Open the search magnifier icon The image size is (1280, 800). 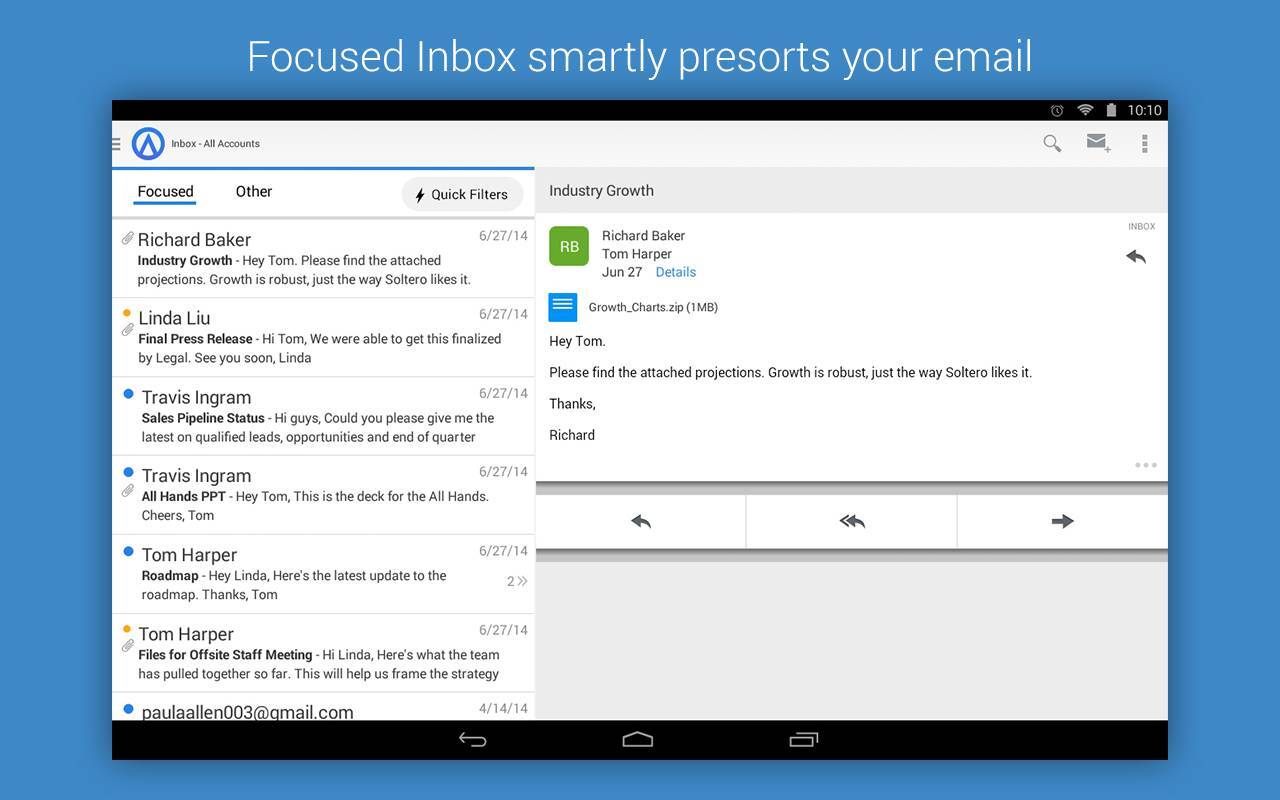pyautogui.click(x=1052, y=144)
